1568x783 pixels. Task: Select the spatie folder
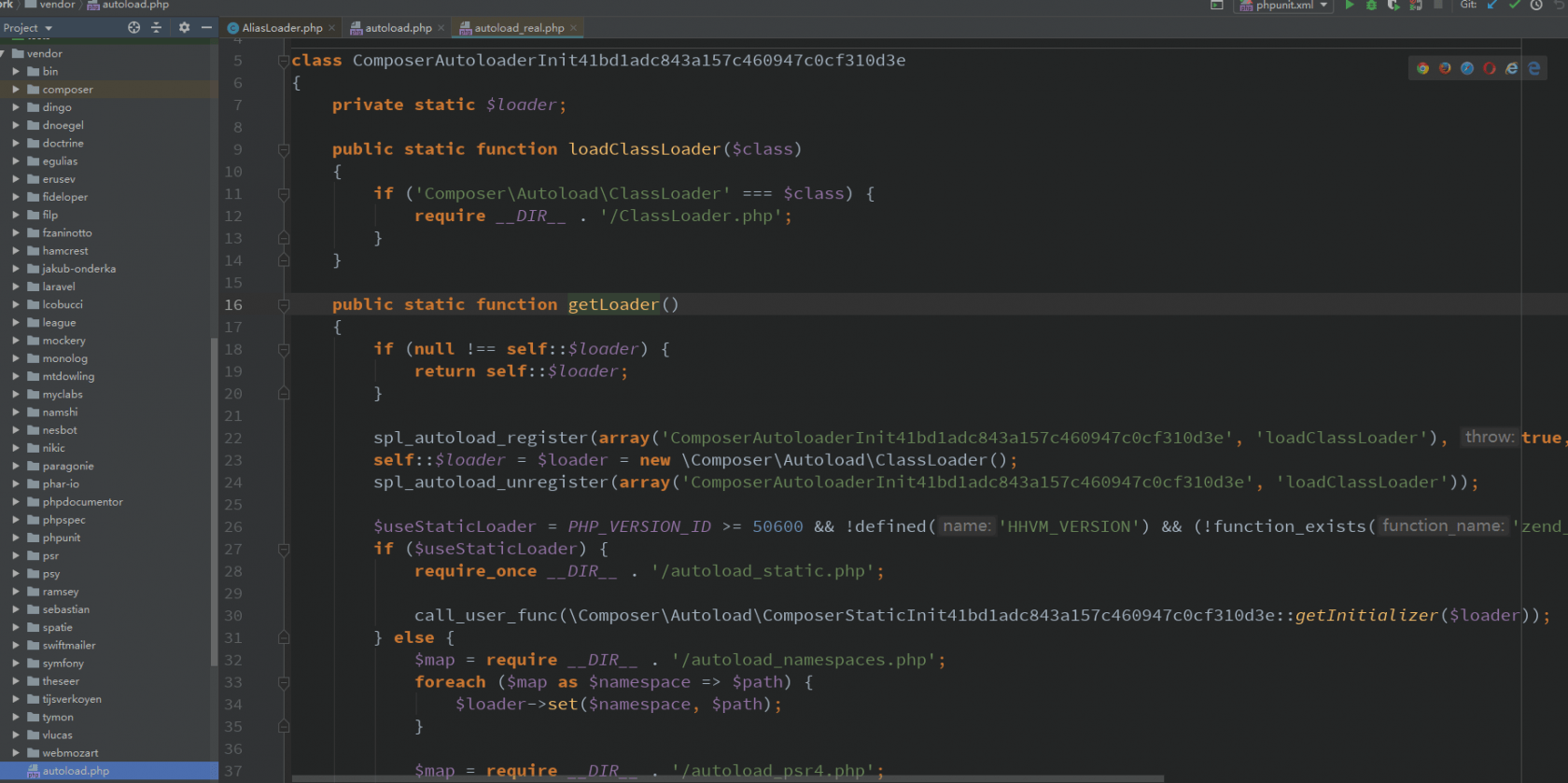(57, 627)
